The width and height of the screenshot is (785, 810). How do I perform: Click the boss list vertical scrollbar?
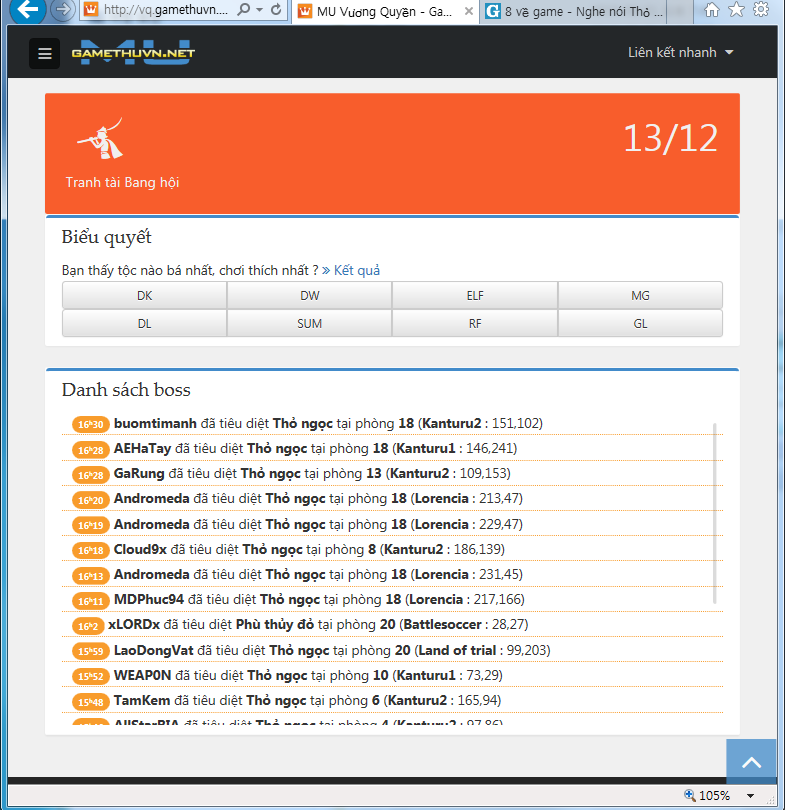(x=715, y=512)
